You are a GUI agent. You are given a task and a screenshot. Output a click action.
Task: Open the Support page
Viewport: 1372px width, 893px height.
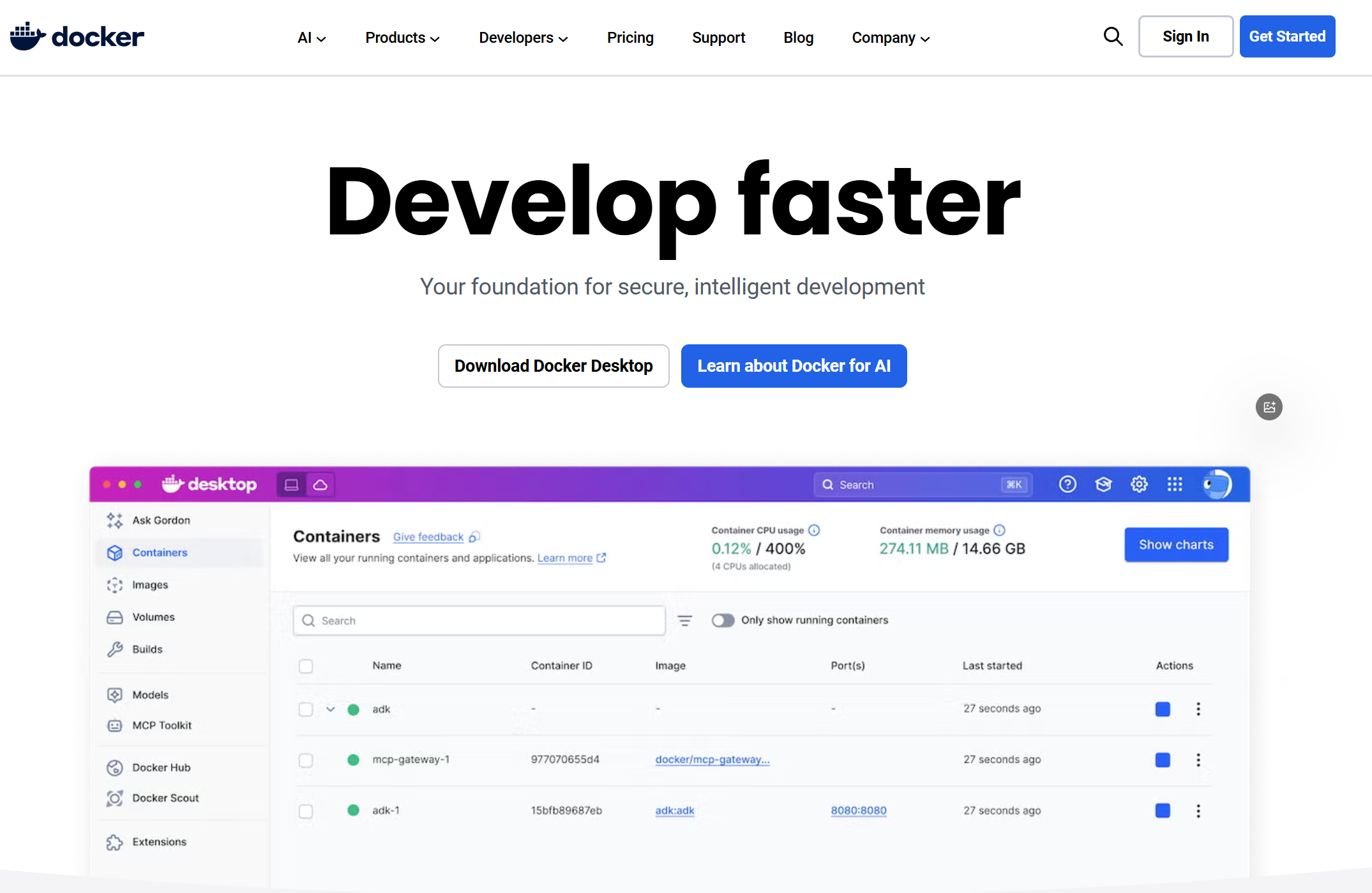point(718,38)
